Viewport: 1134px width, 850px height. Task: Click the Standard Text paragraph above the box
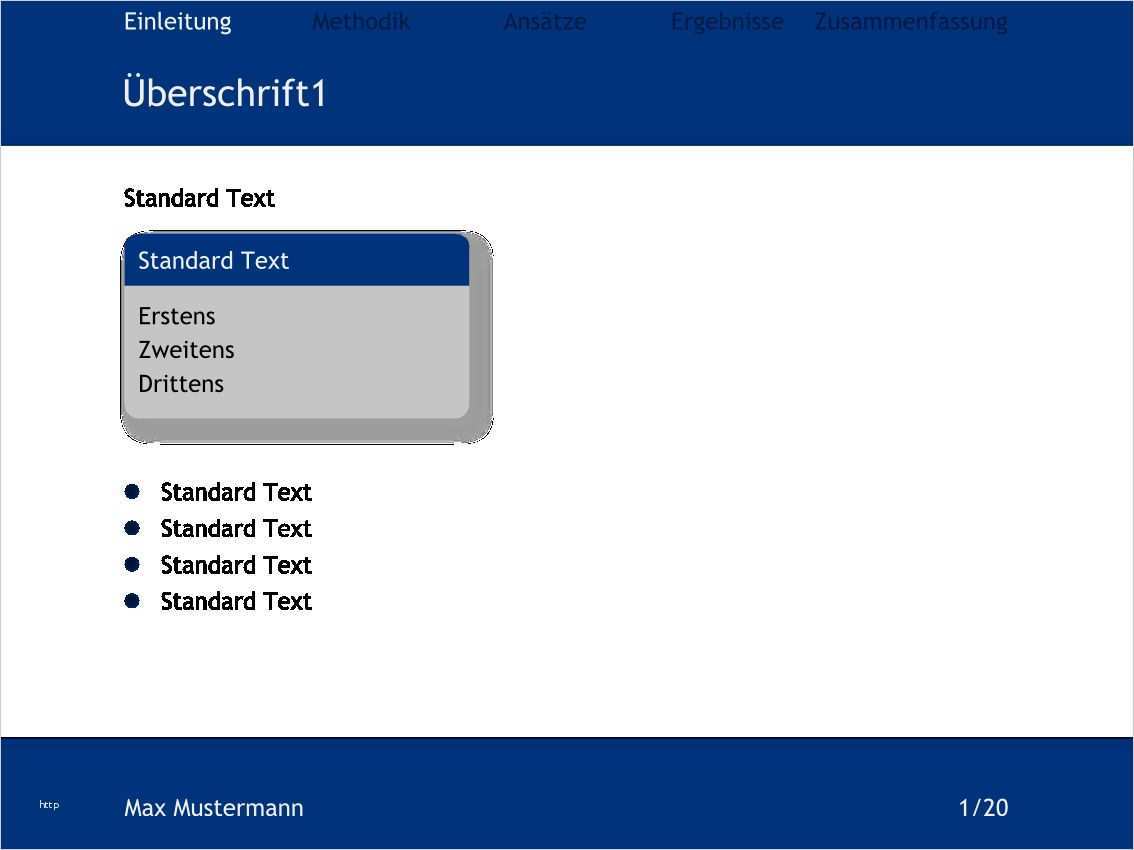(x=199, y=198)
